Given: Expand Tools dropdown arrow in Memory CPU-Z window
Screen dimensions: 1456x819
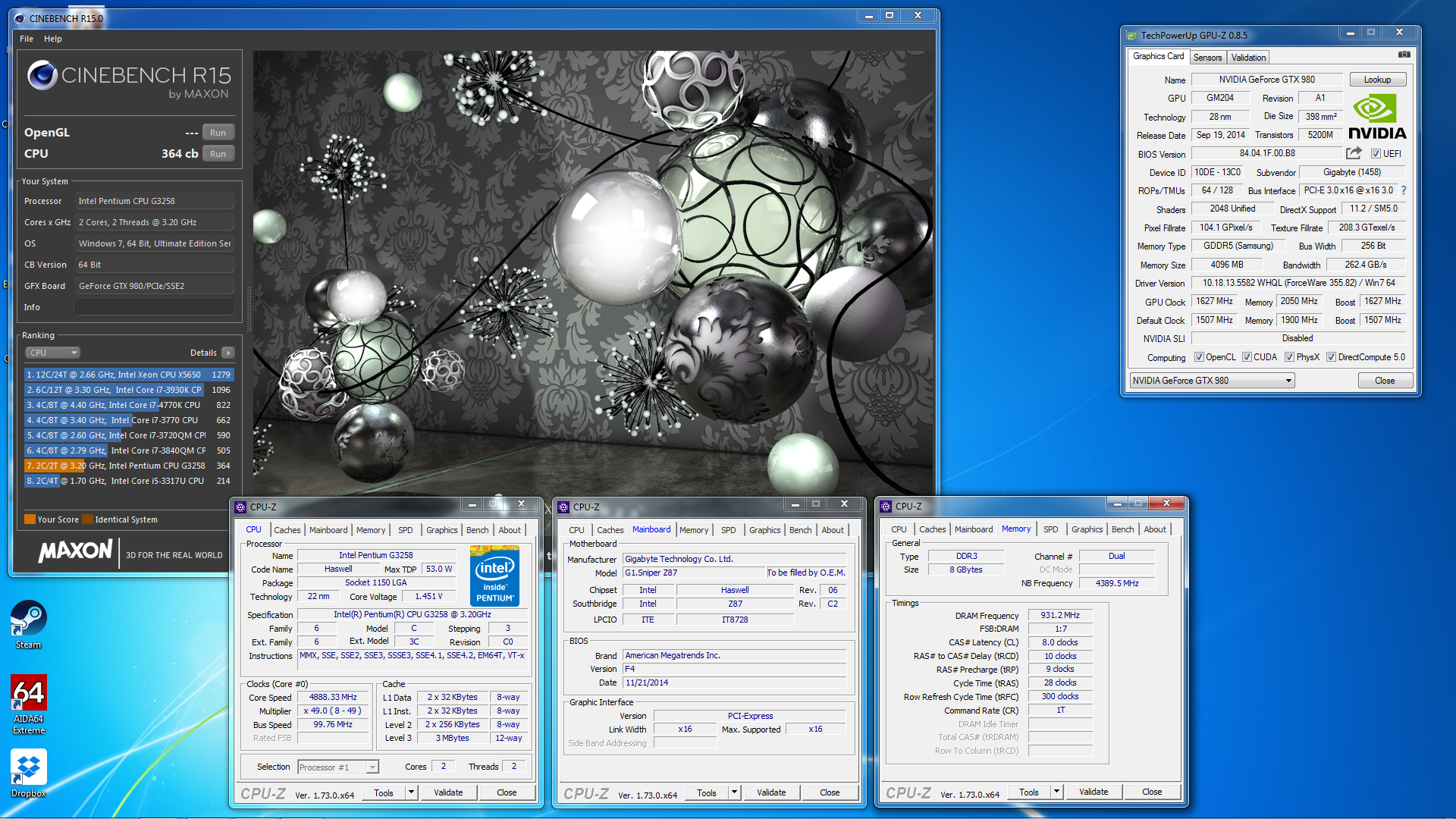Looking at the screenshot, I should tap(1056, 792).
